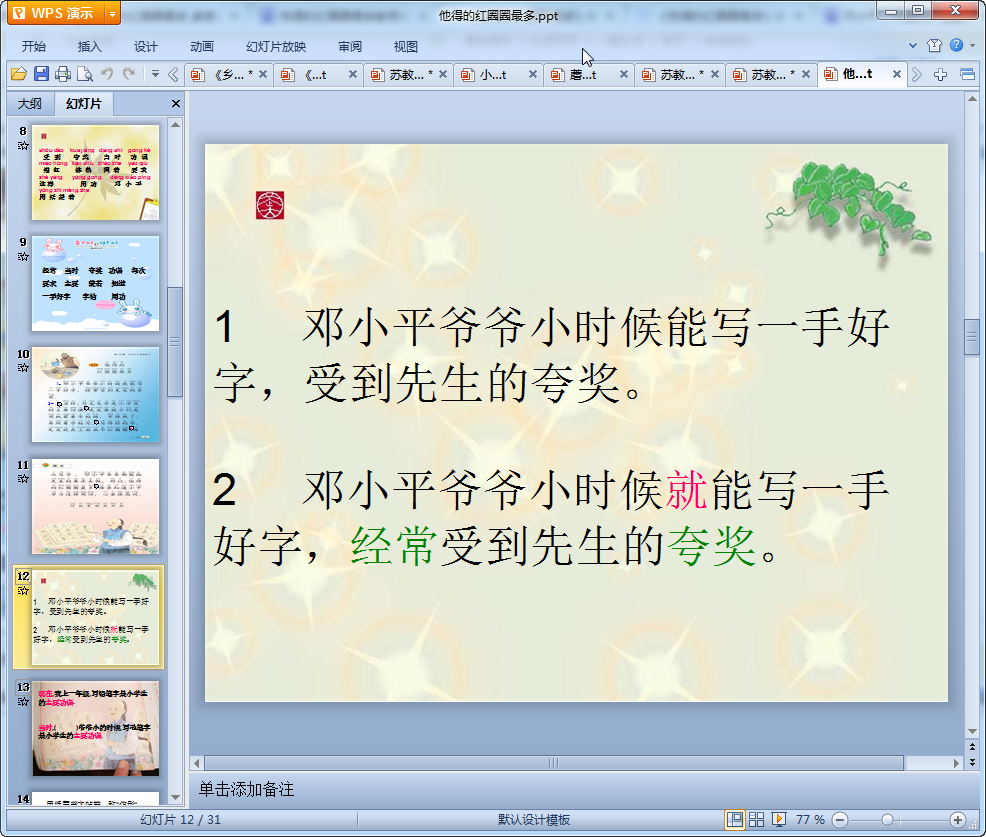The image size is (986, 837).
Task: Open the 设计 ribbon tab
Action: pos(145,47)
